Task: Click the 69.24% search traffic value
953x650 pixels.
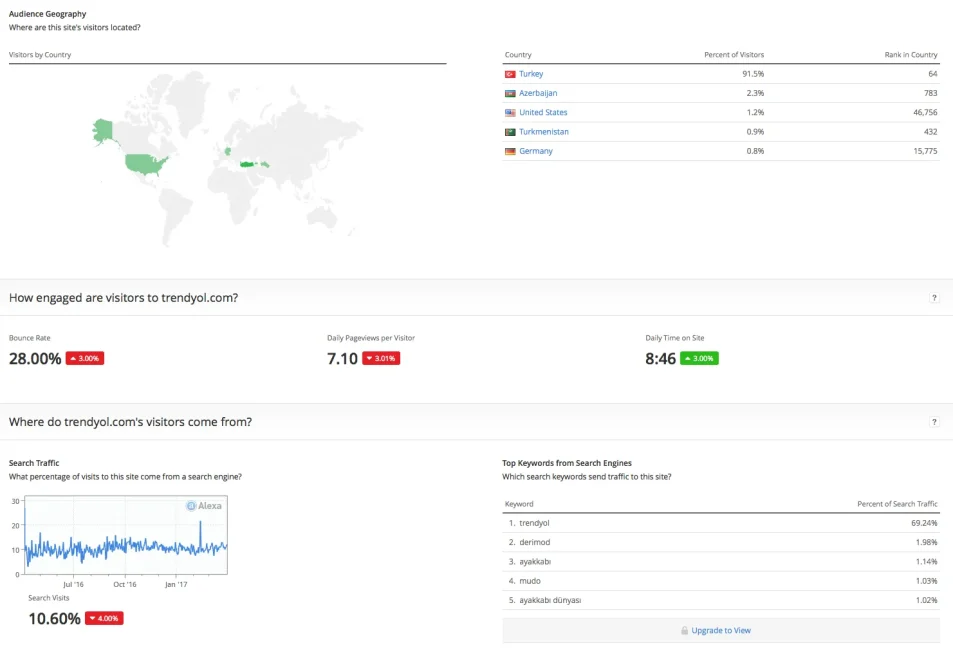Action: pyautogui.click(x=924, y=523)
